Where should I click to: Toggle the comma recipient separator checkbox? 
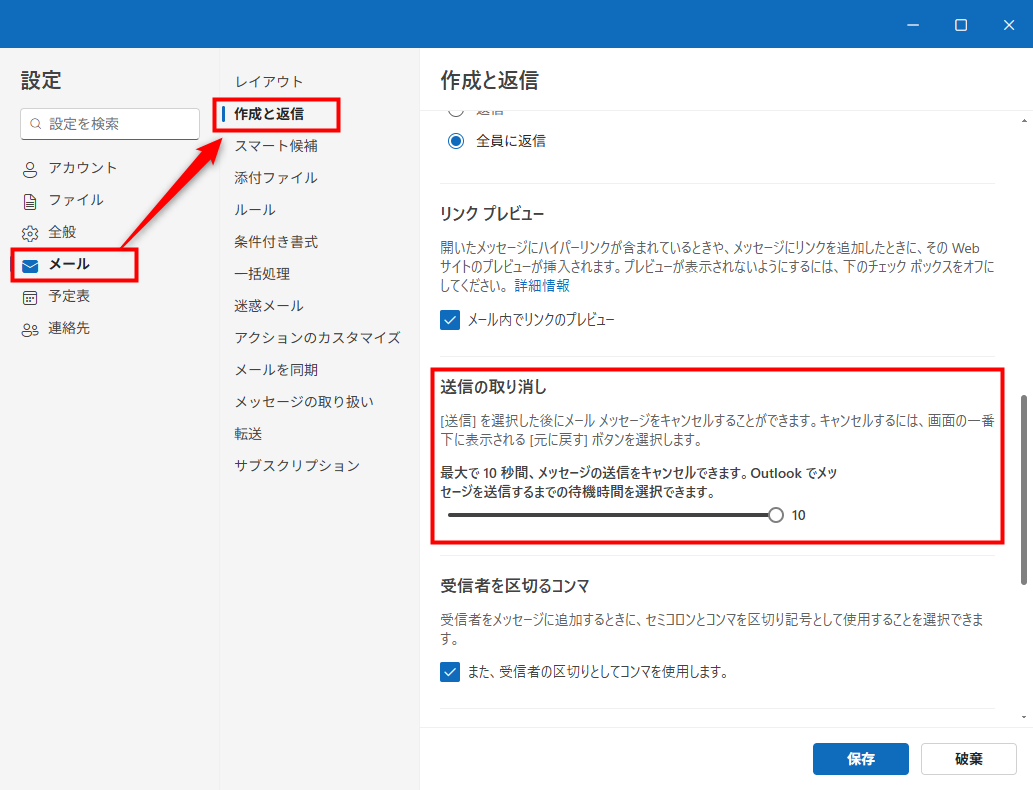click(x=450, y=672)
